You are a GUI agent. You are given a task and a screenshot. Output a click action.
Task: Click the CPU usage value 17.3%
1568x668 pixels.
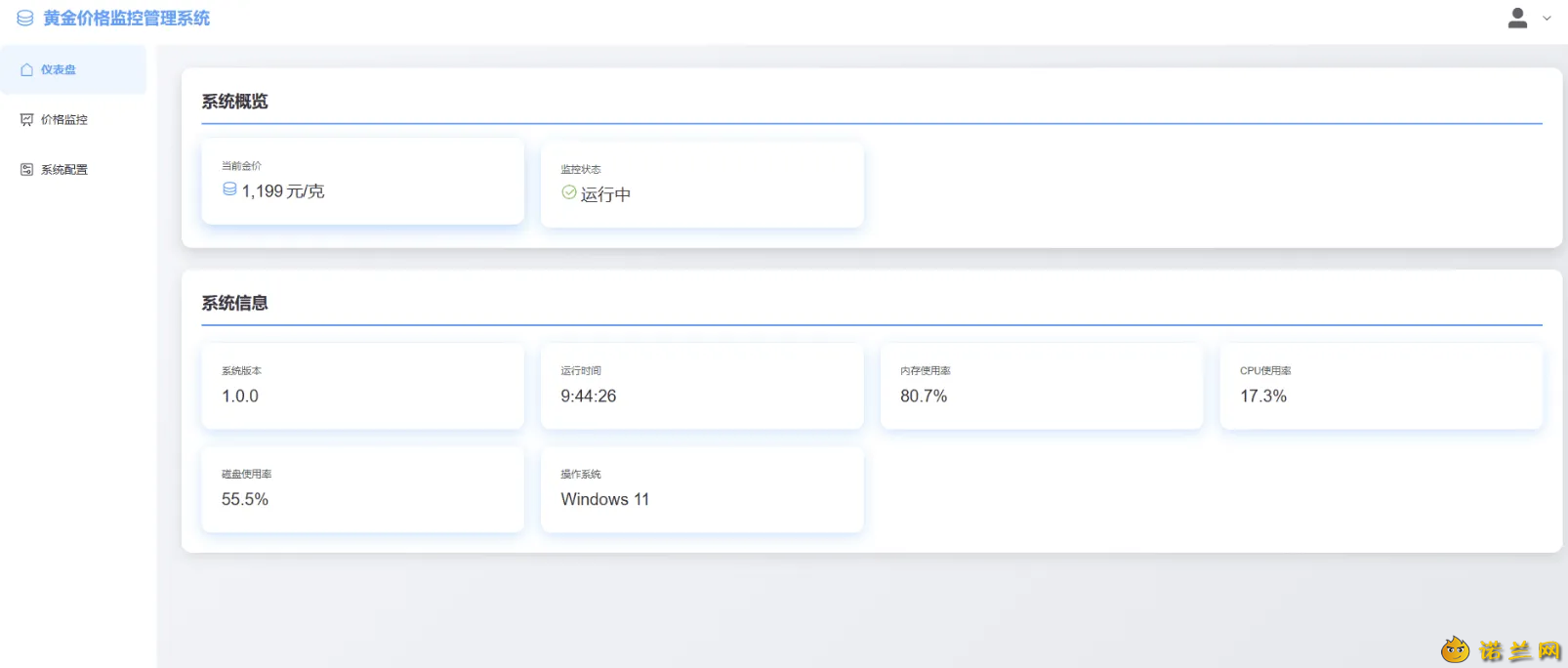click(1263, 397)
